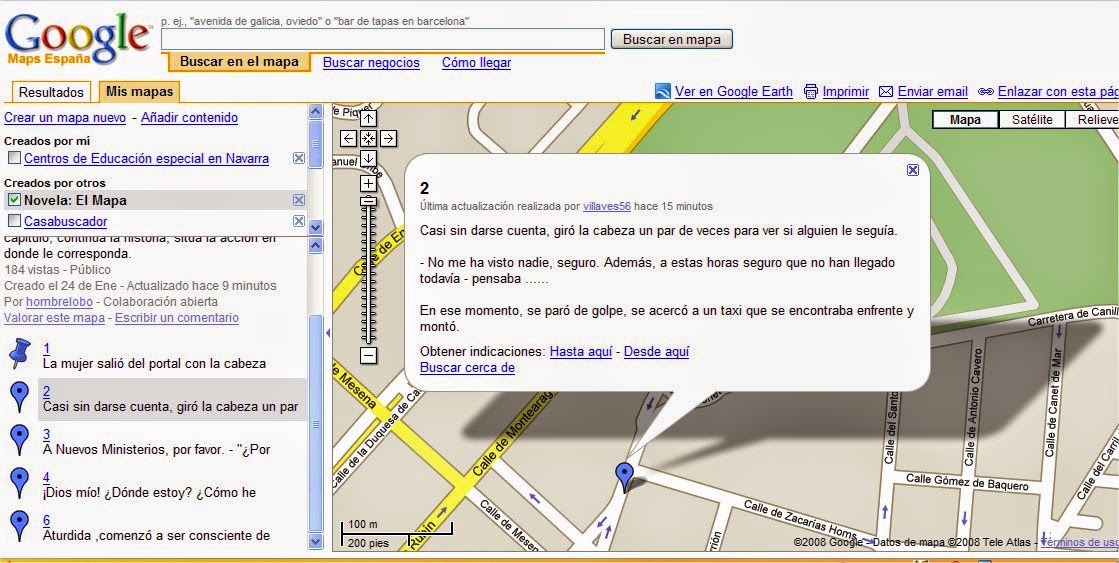Click Hasta aquí directions link
Image resolution: width=1119 pixels, height=563 pixels.
pos(581,351)
